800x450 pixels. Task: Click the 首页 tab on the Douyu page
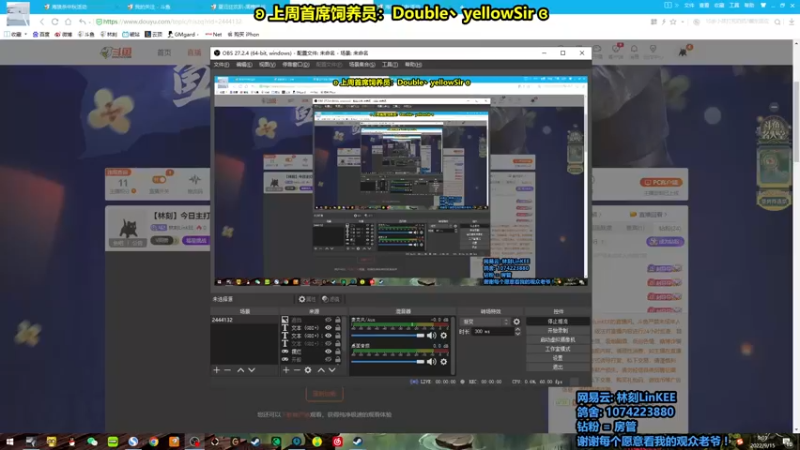(164, 53)
